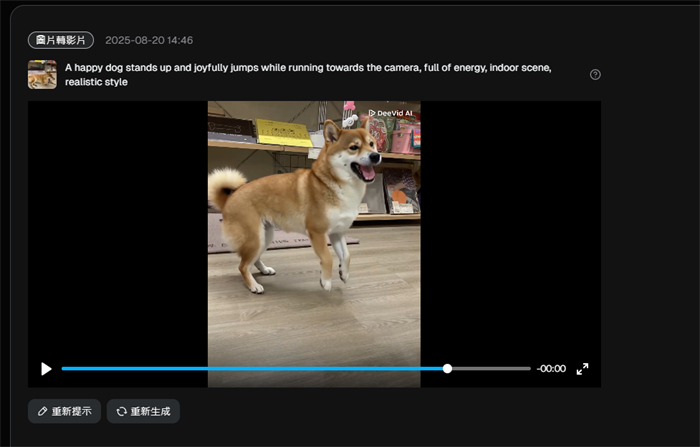Click the 2025-08-20 14:46 timestamp
Screen dimensions: 700x447
coord(149,40)
